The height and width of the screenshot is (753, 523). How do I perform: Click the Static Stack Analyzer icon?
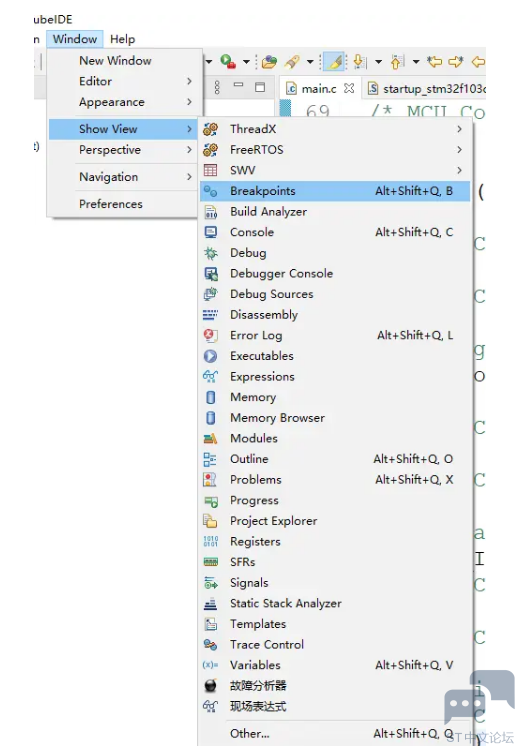point(210,604)
